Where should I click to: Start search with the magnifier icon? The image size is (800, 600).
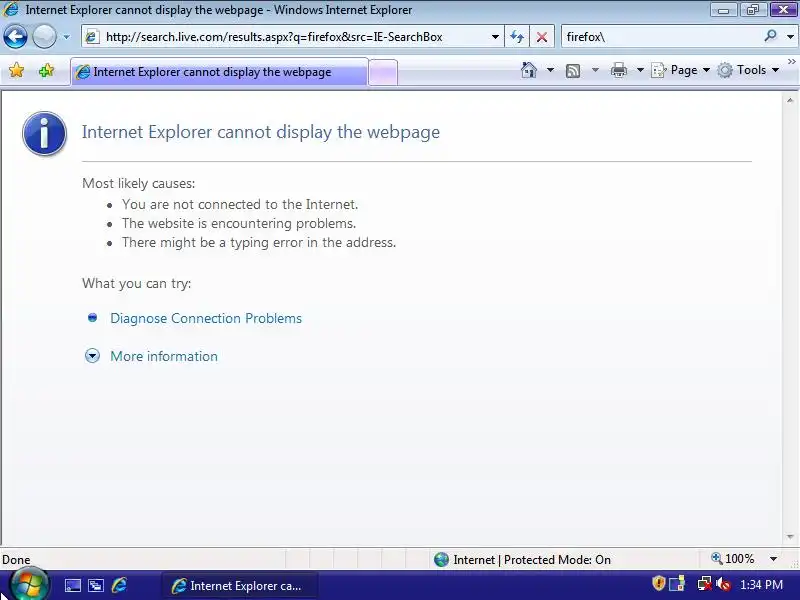(770, 36)
